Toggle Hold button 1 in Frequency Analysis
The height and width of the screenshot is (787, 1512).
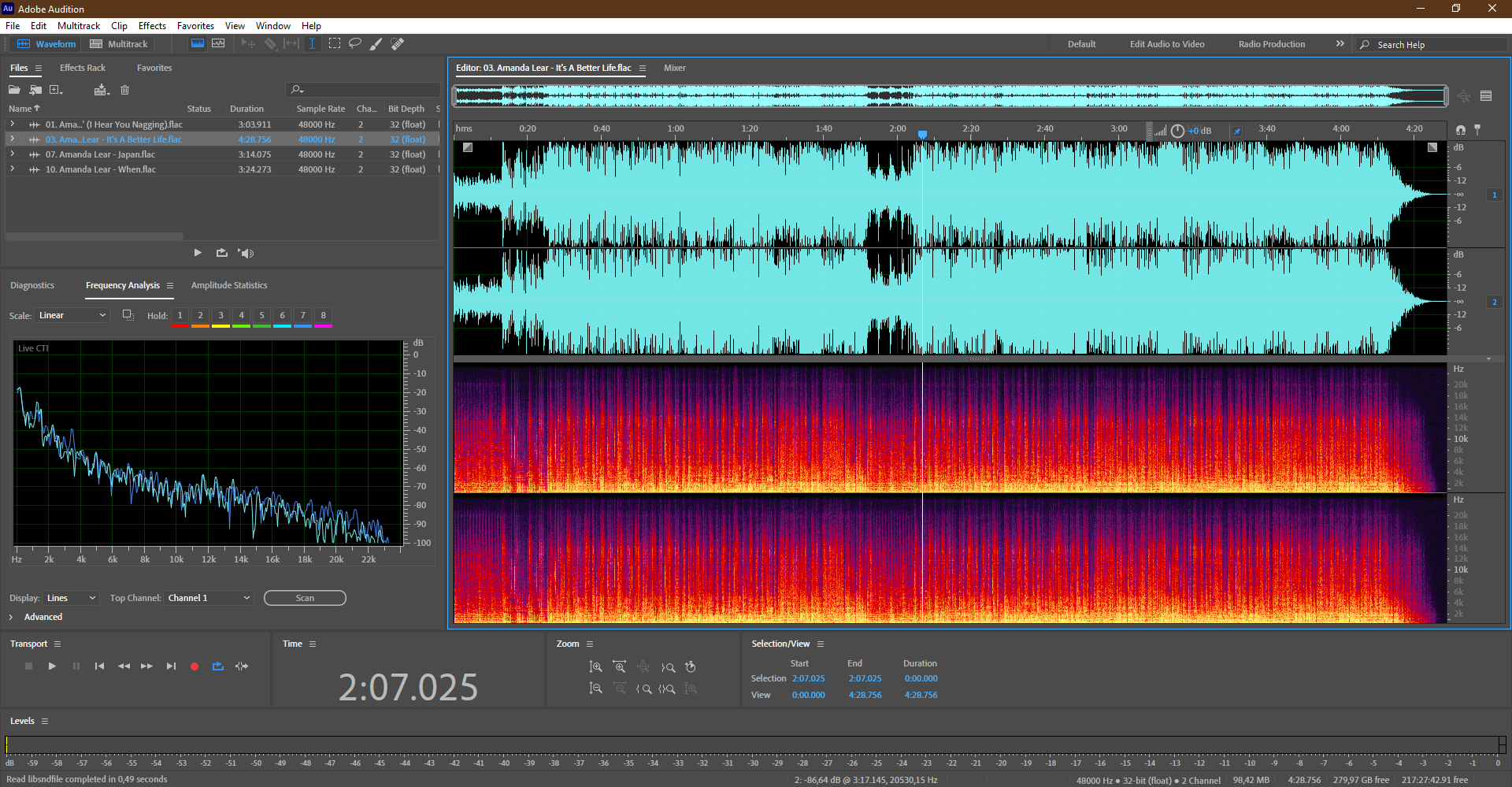click(x=180, y=315)
